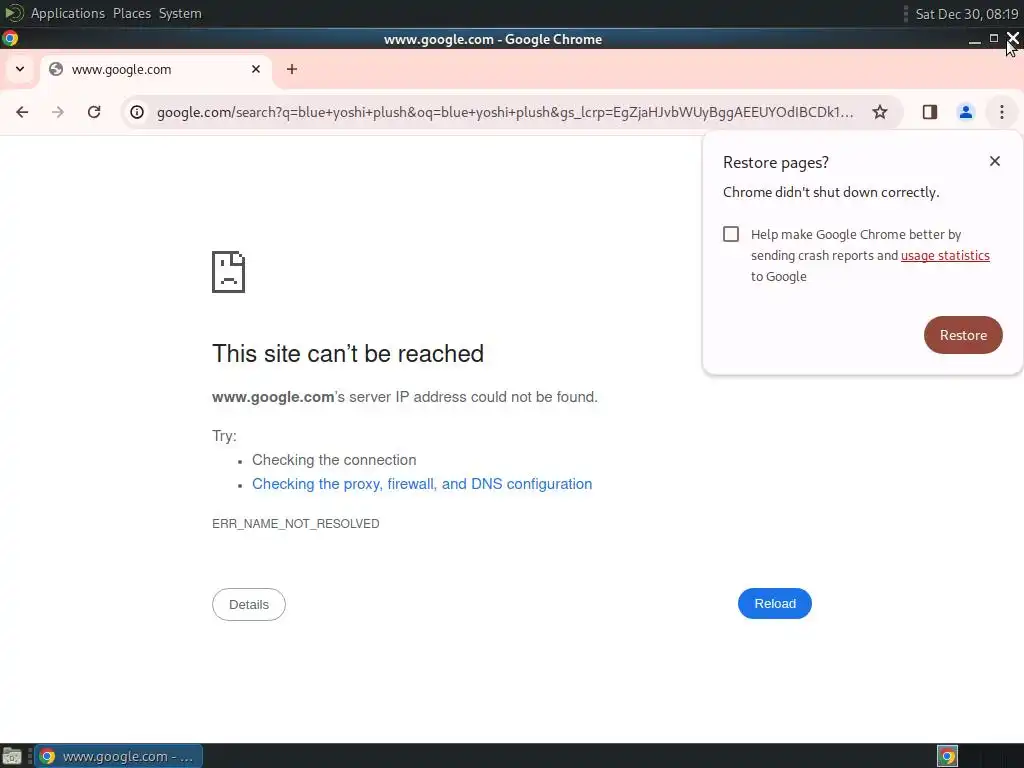The image size is (1024, 768).
Task: Open the Places menu
Action: click(x=132, y=13)
